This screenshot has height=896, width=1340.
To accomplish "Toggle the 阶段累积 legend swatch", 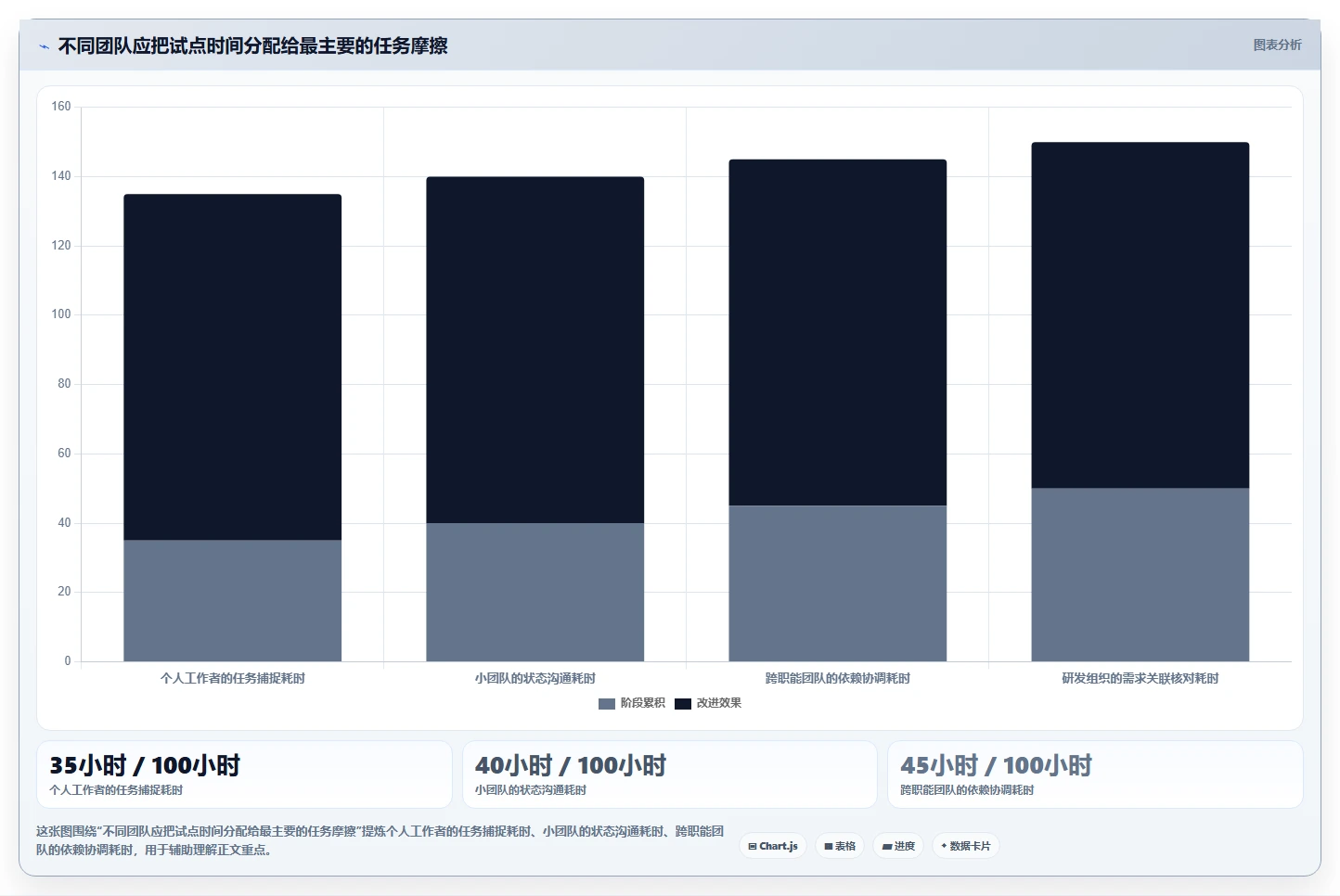I will coord(607,704).
